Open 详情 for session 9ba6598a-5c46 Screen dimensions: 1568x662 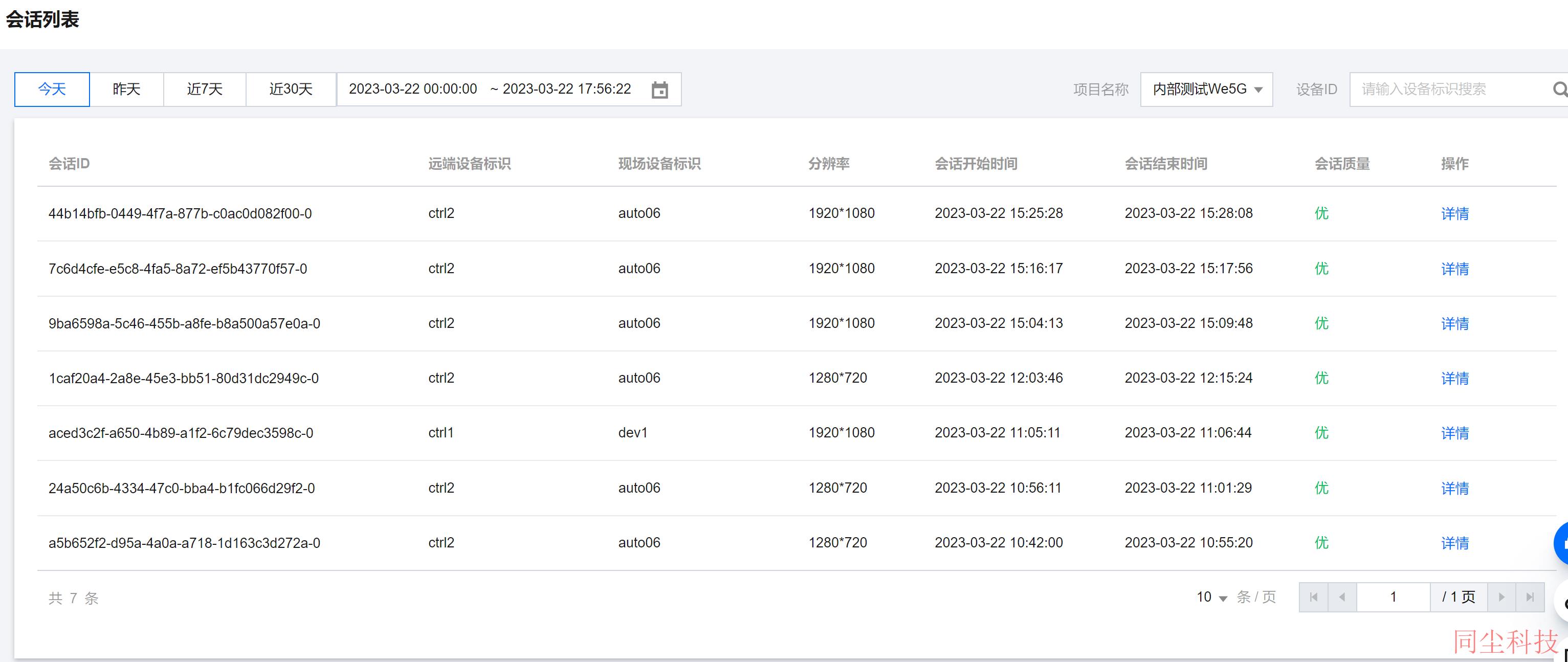(1455, 324)
